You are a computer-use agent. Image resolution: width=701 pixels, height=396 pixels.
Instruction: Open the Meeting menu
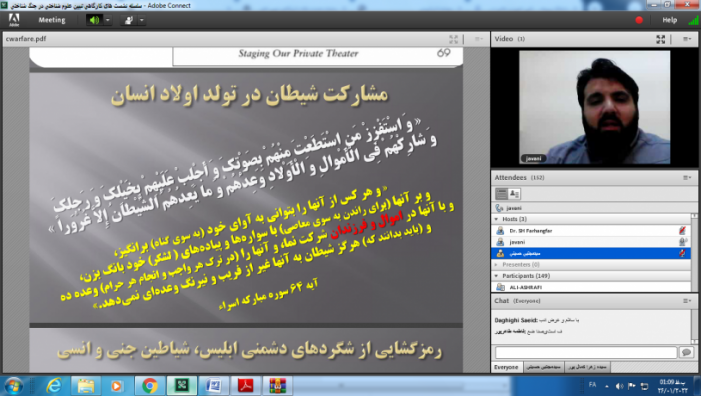[52, 20]
